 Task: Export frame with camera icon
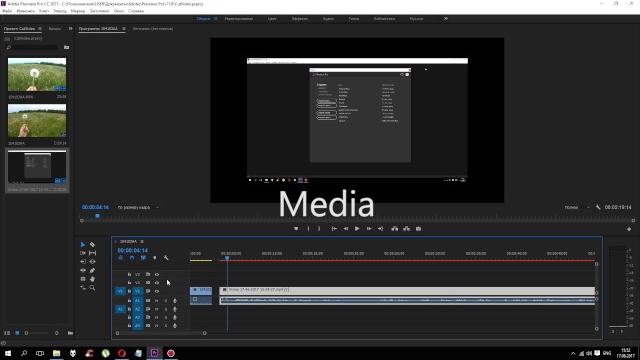[418, 229]
